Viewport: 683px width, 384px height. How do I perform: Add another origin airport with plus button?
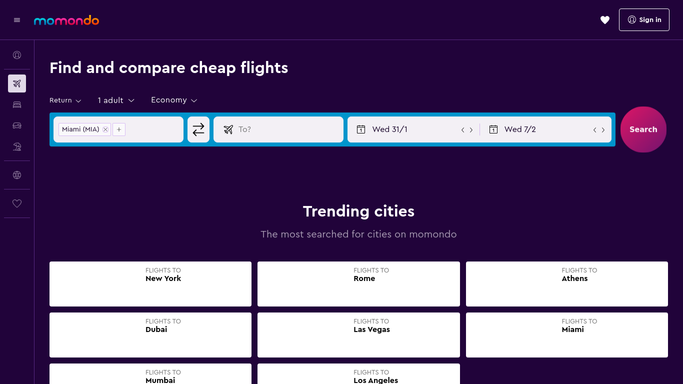click(x=119, y=129)
